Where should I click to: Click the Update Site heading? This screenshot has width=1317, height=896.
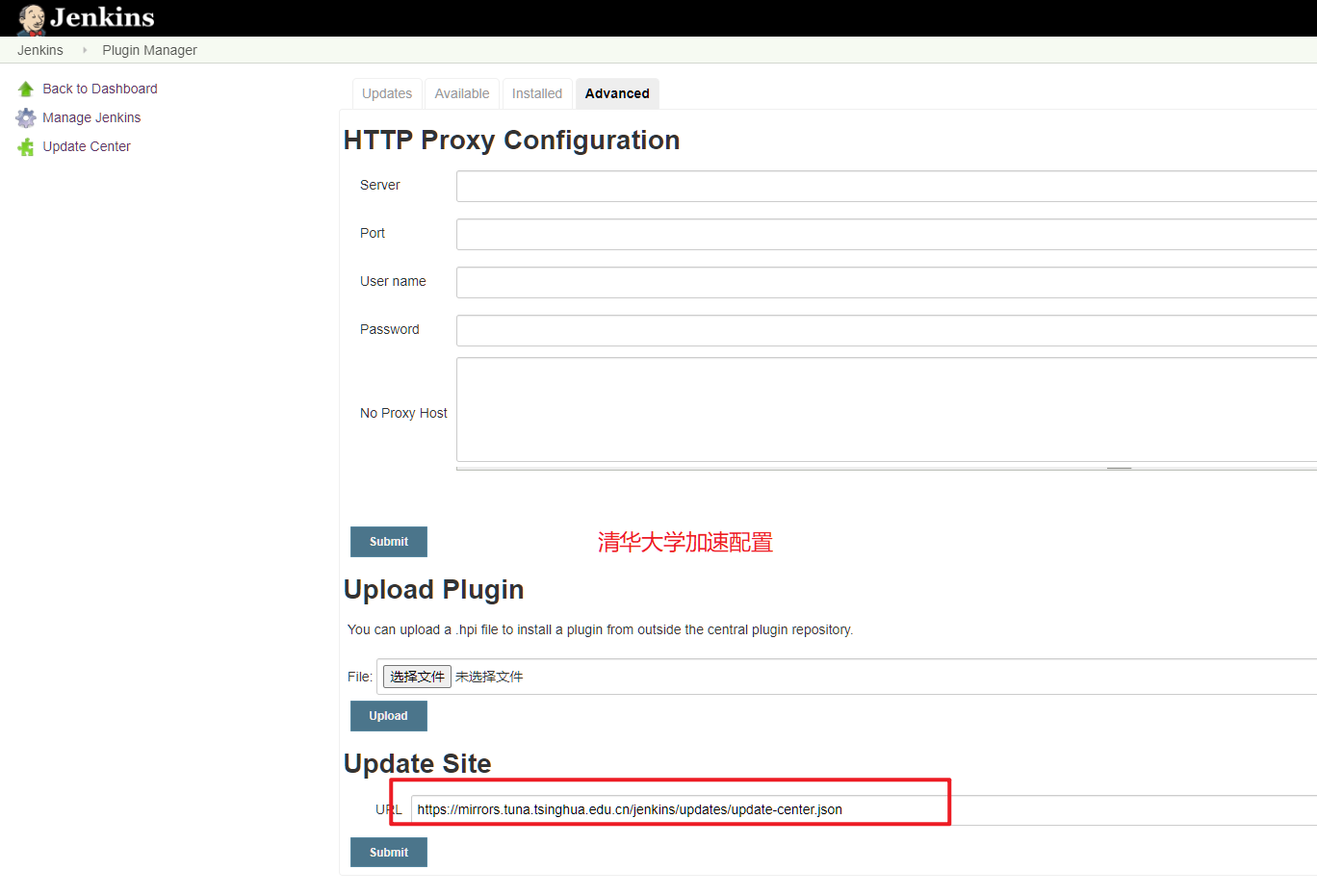click(x=418, y=764)
